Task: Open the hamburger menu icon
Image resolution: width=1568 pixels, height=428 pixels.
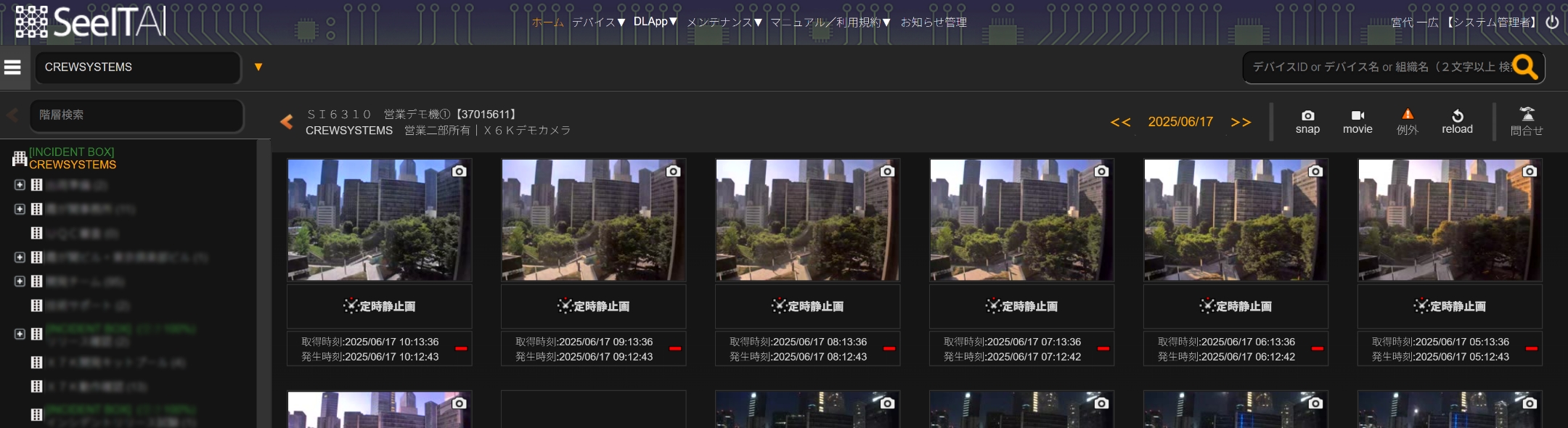Action: (x=12, y=67)
